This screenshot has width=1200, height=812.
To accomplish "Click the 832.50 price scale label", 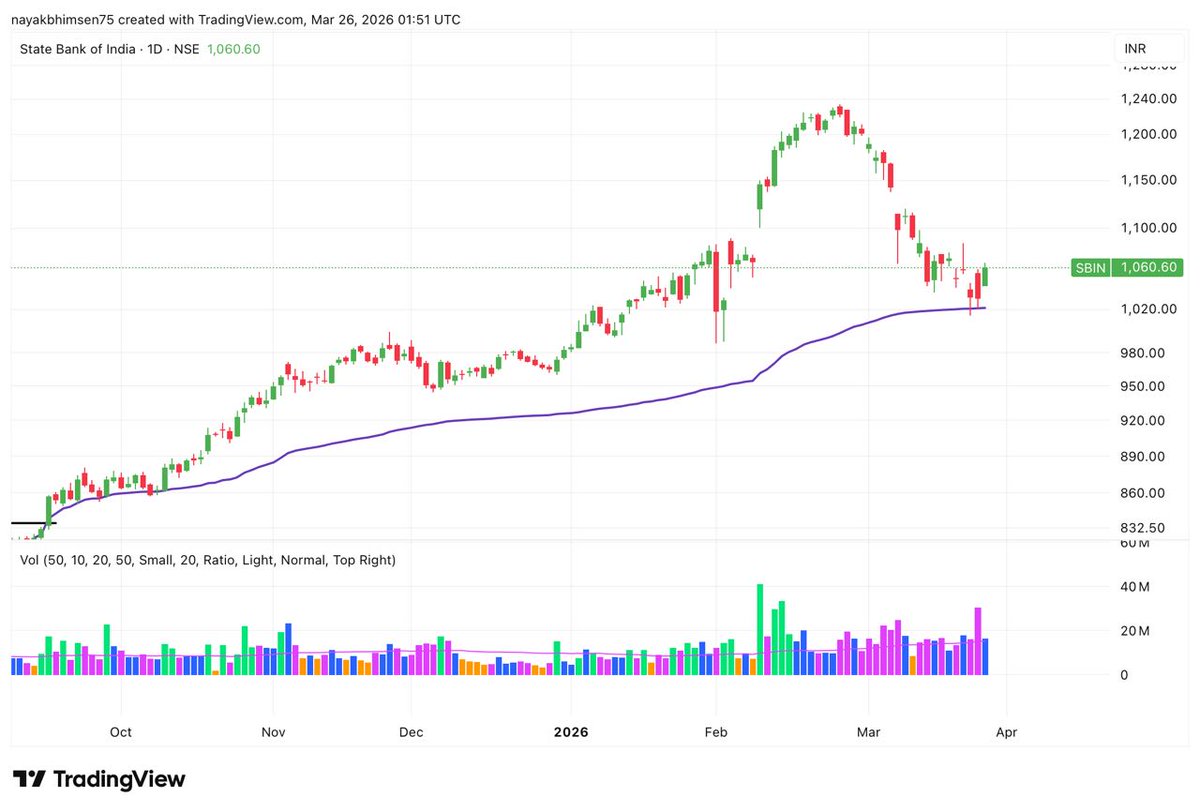I will (x=1142, y=527).
